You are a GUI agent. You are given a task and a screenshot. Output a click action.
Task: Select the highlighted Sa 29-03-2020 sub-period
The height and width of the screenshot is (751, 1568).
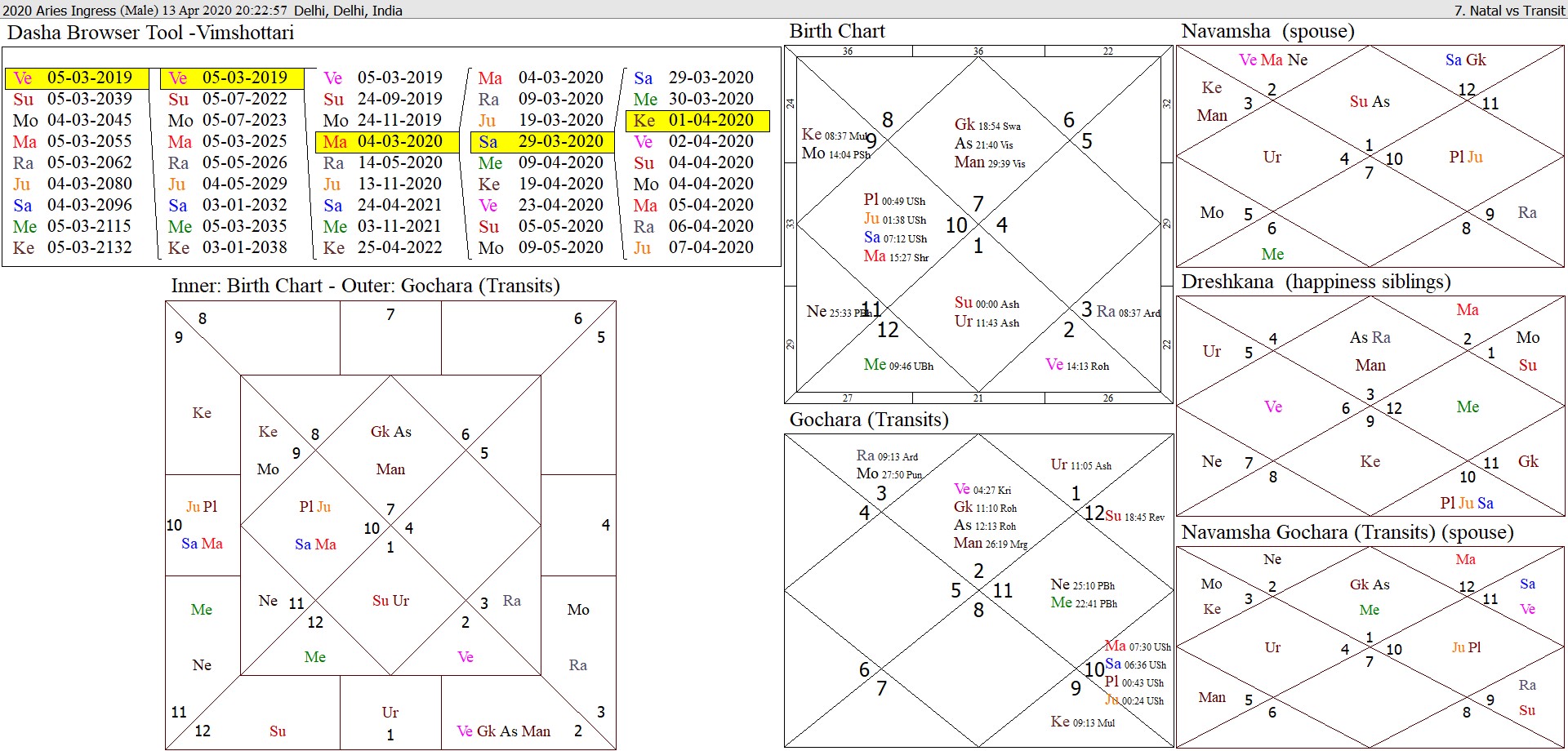pyautogui.click(x=539, y=141)
